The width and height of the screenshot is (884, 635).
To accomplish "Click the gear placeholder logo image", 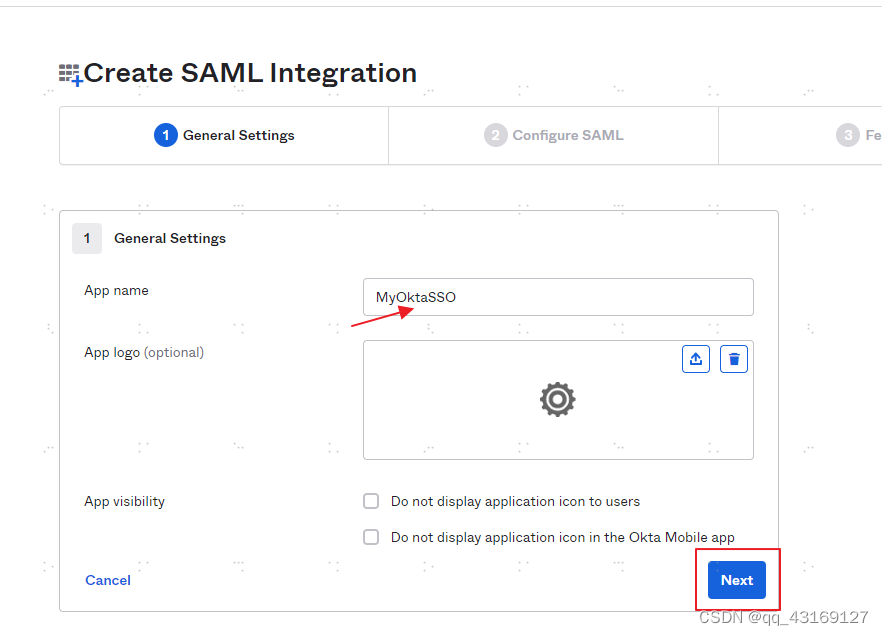I will click(557, 400).
